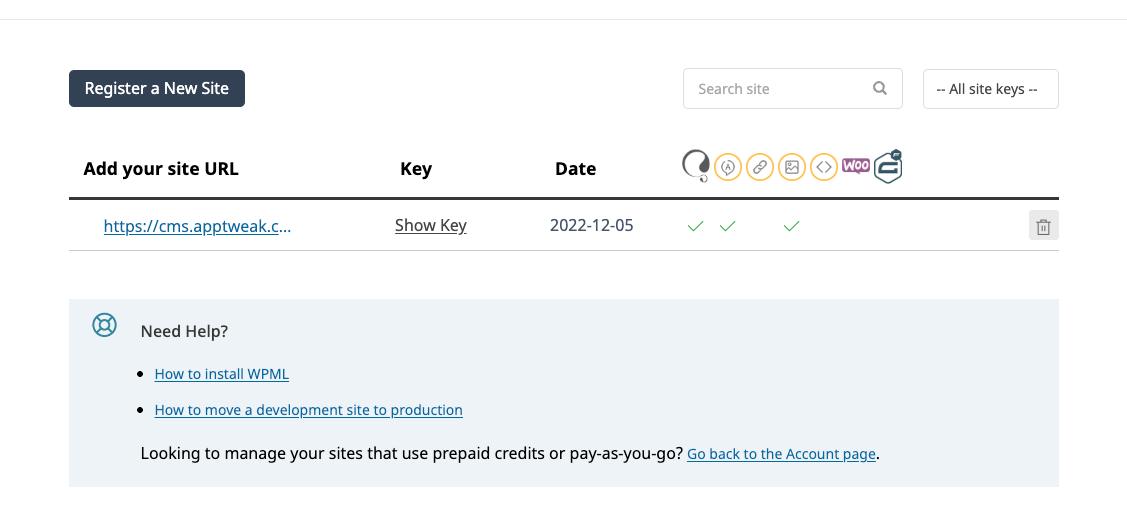Click the third green checkmark under image icon
Screen dimensions: 1127x525
(x=792, y=227)
